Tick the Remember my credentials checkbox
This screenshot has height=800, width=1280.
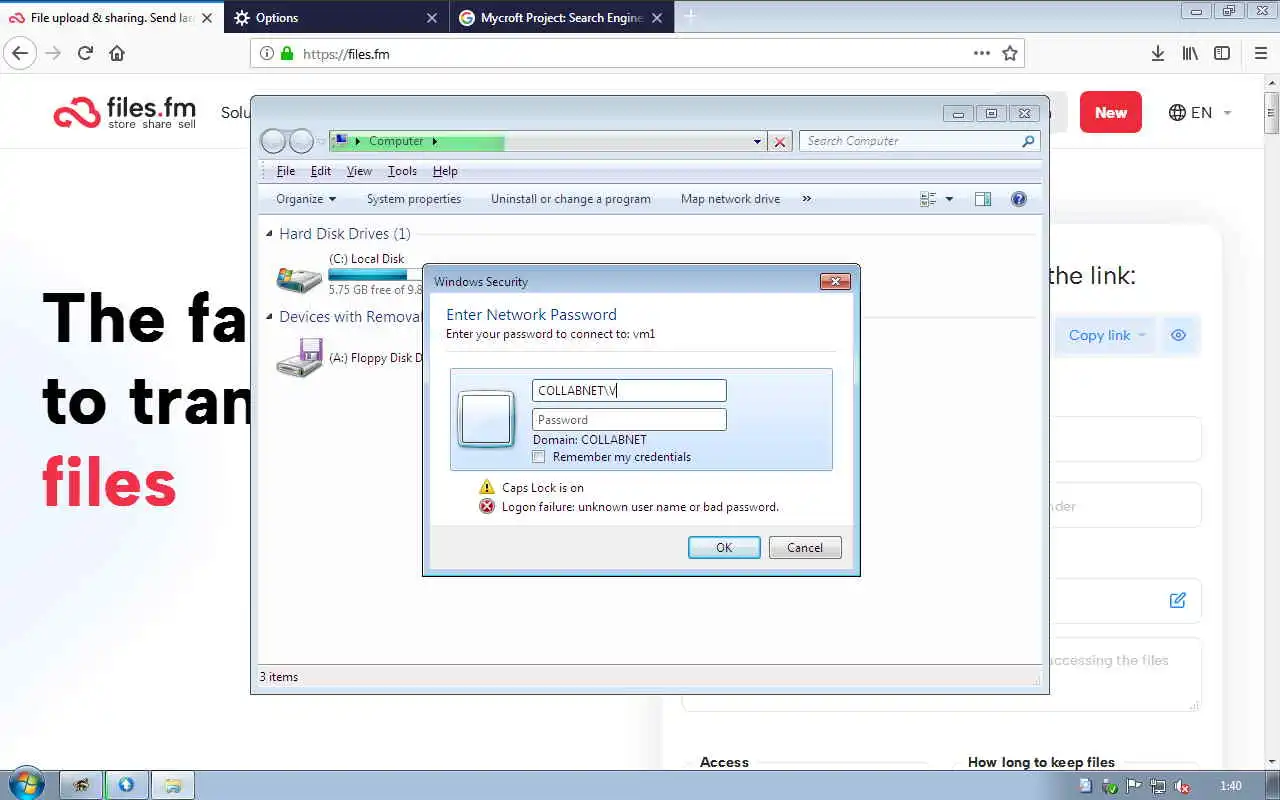click(539, 457)
